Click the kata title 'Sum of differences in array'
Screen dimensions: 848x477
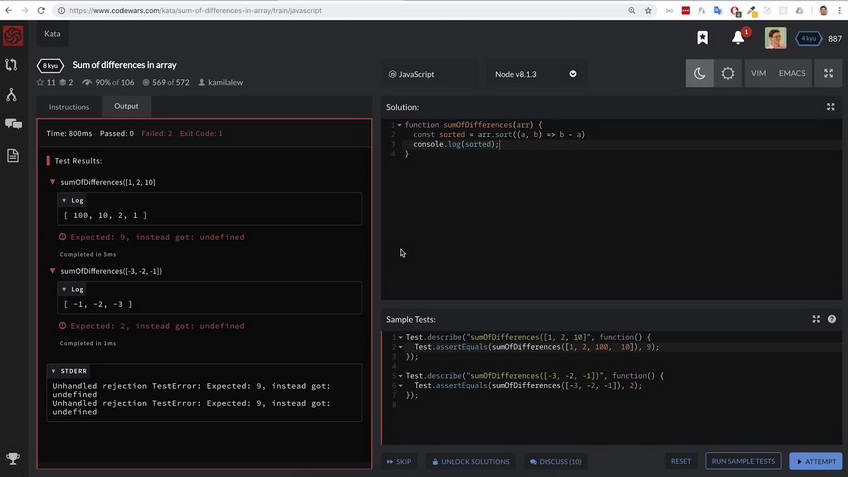[124, 64]
